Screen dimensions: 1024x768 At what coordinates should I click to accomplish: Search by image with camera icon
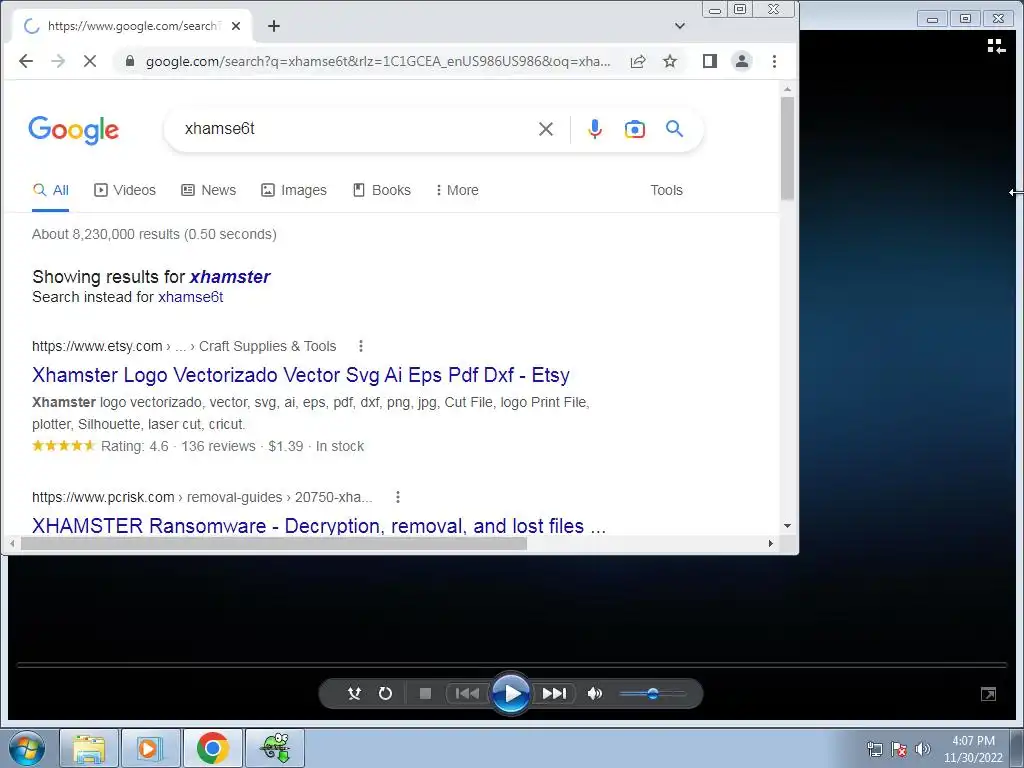635,129
